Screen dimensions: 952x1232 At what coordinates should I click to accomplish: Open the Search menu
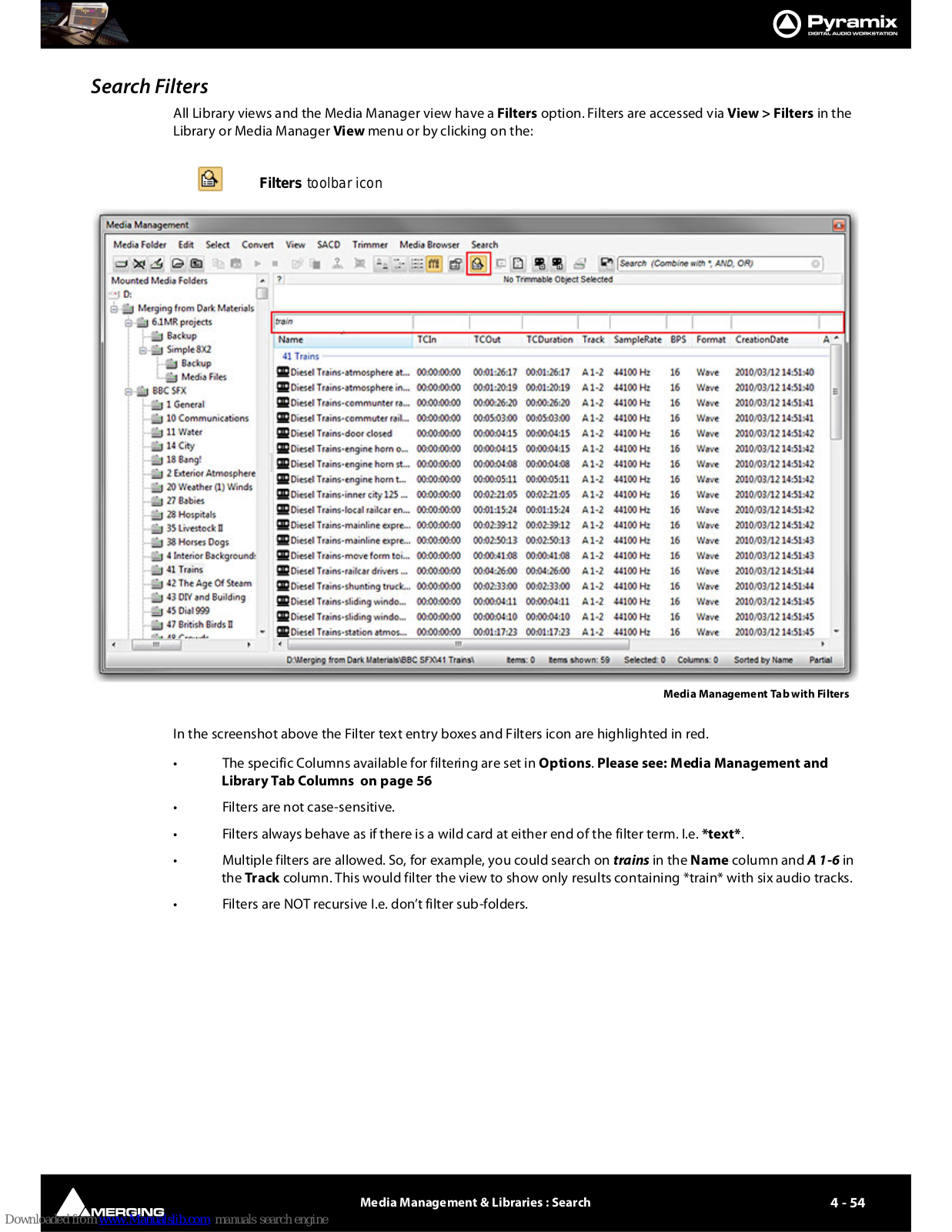click(x=485, y=245)
